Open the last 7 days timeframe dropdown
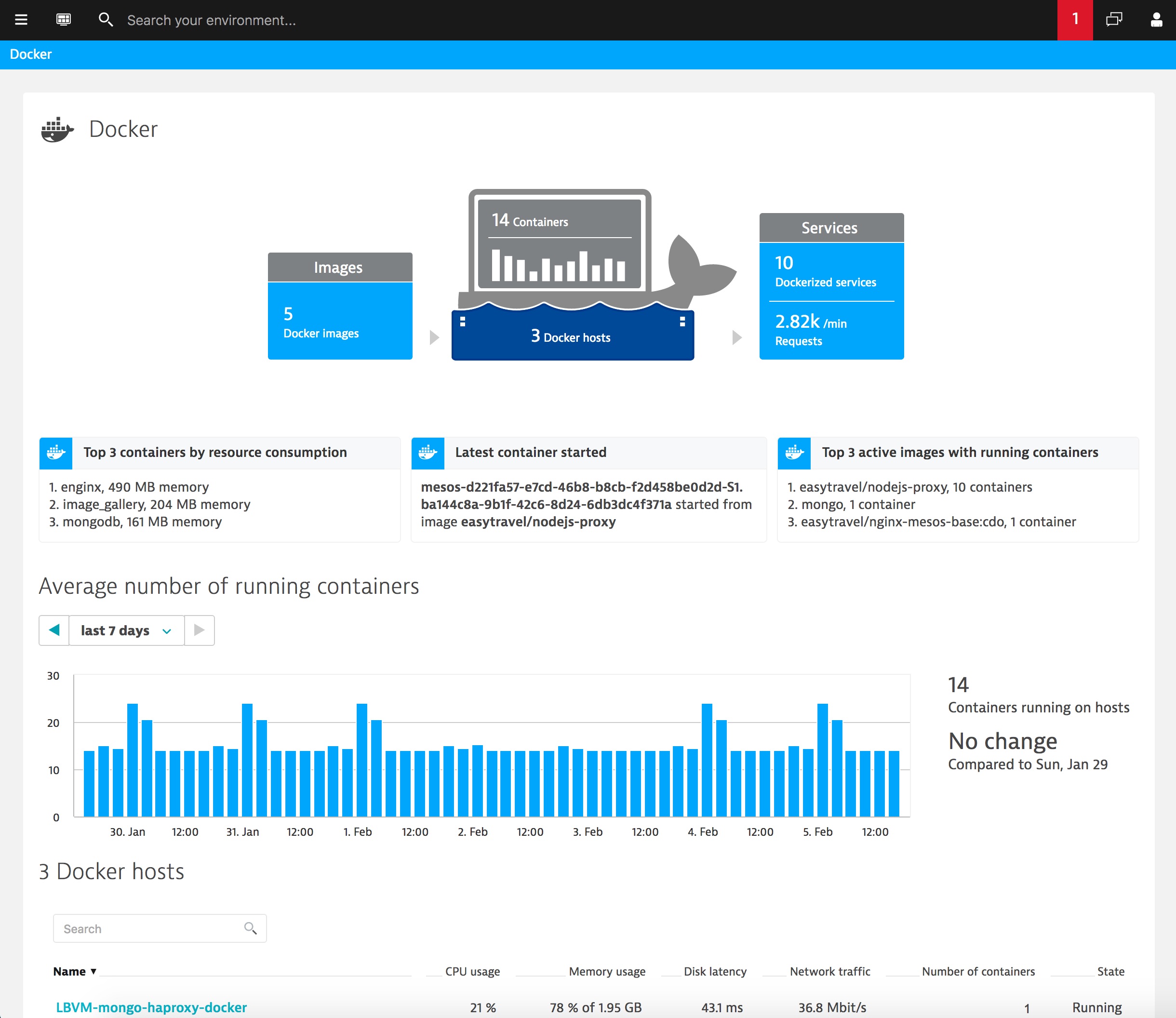Image resolution: width=1176 pixels, height=1018 pixels. 126,630
